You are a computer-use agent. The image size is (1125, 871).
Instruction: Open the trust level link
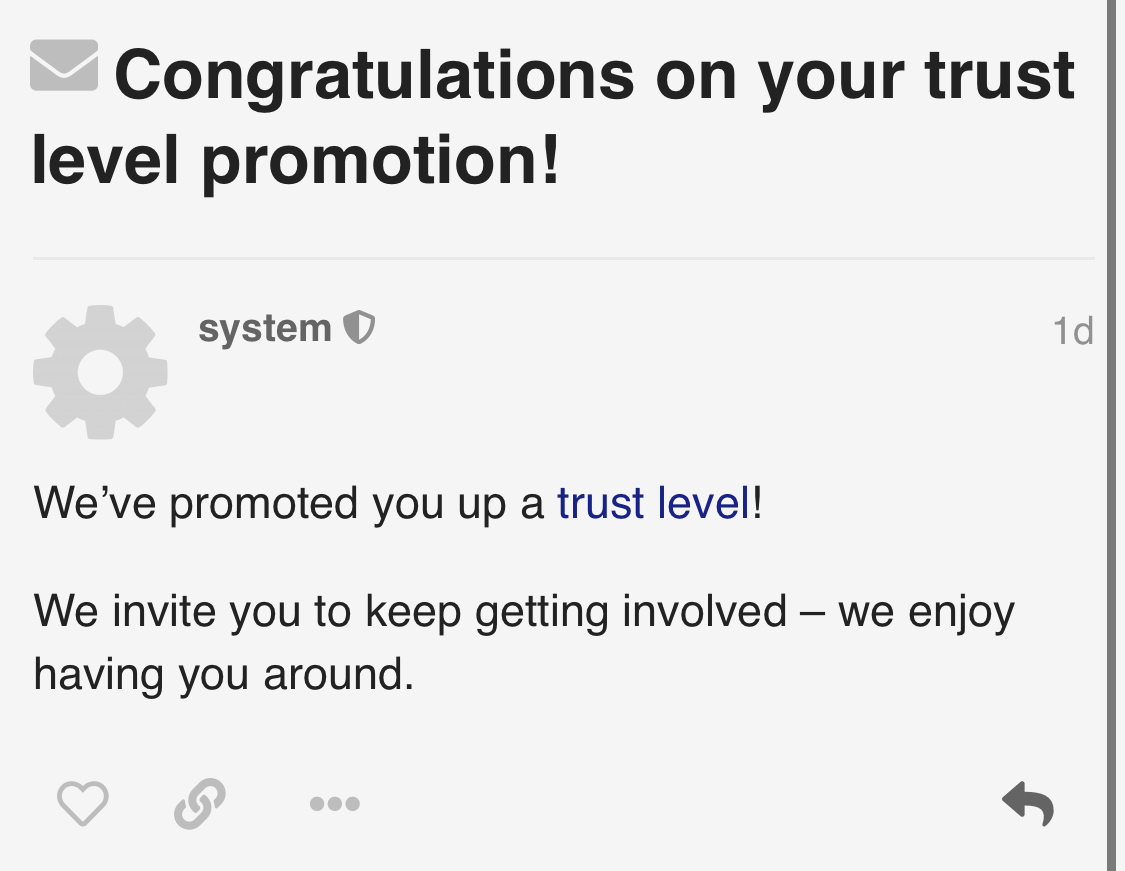pyautogui.click(x=654, y=502)
